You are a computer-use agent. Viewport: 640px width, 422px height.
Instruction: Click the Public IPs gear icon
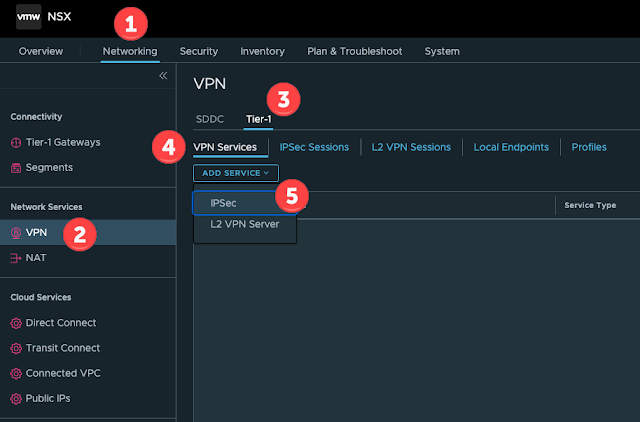pos(16,399)
